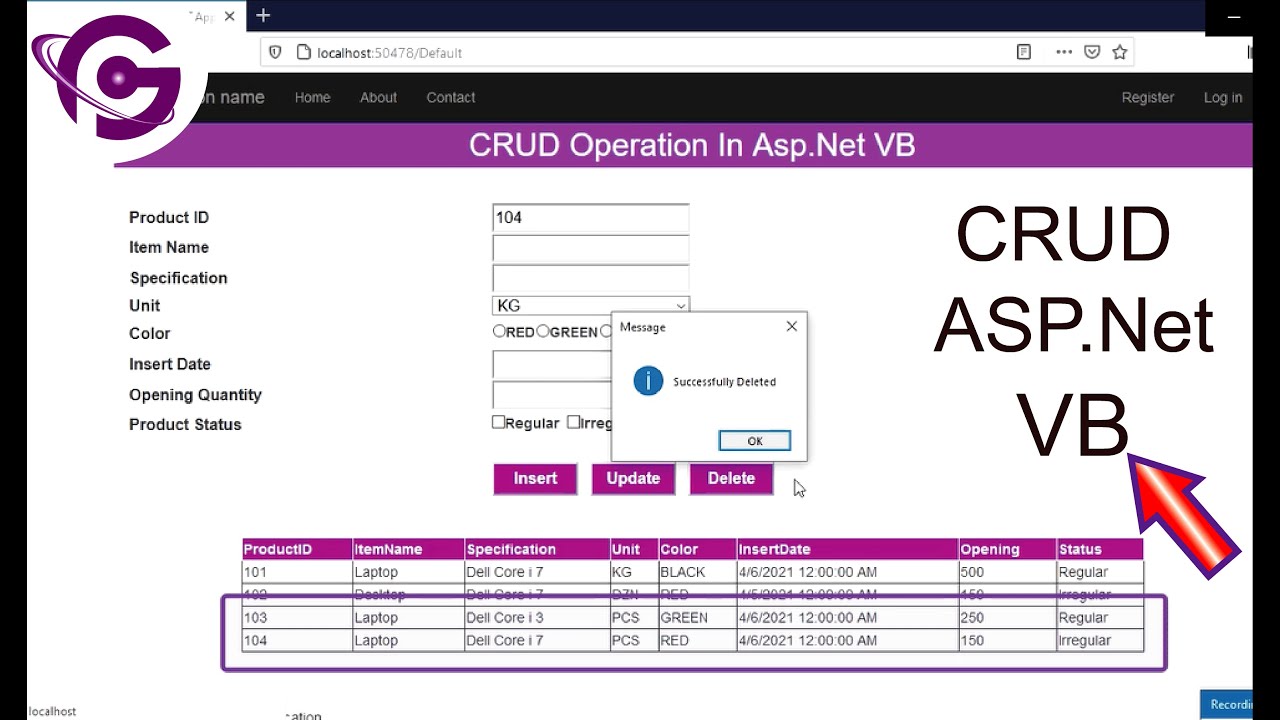This screenshot has width=1280, height=720.
Task: Open a new browser tab with plus
Action: click(x=263, y=15)
